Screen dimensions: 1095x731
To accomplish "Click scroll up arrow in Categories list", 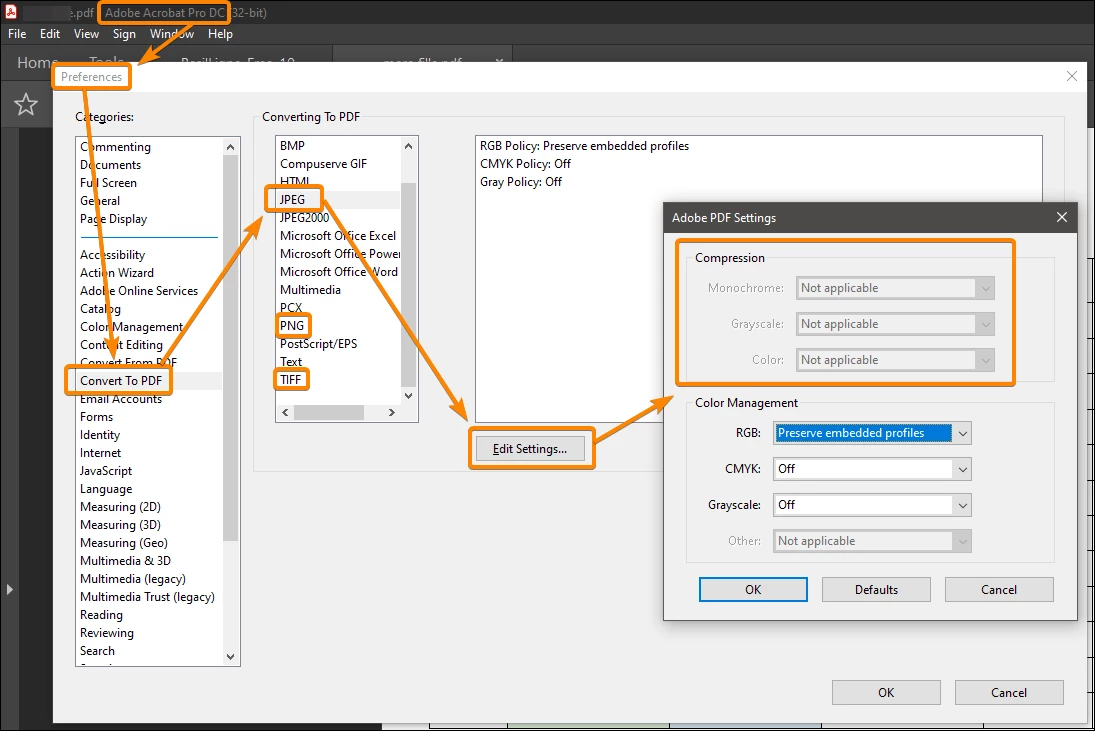I will click(230, 147).
